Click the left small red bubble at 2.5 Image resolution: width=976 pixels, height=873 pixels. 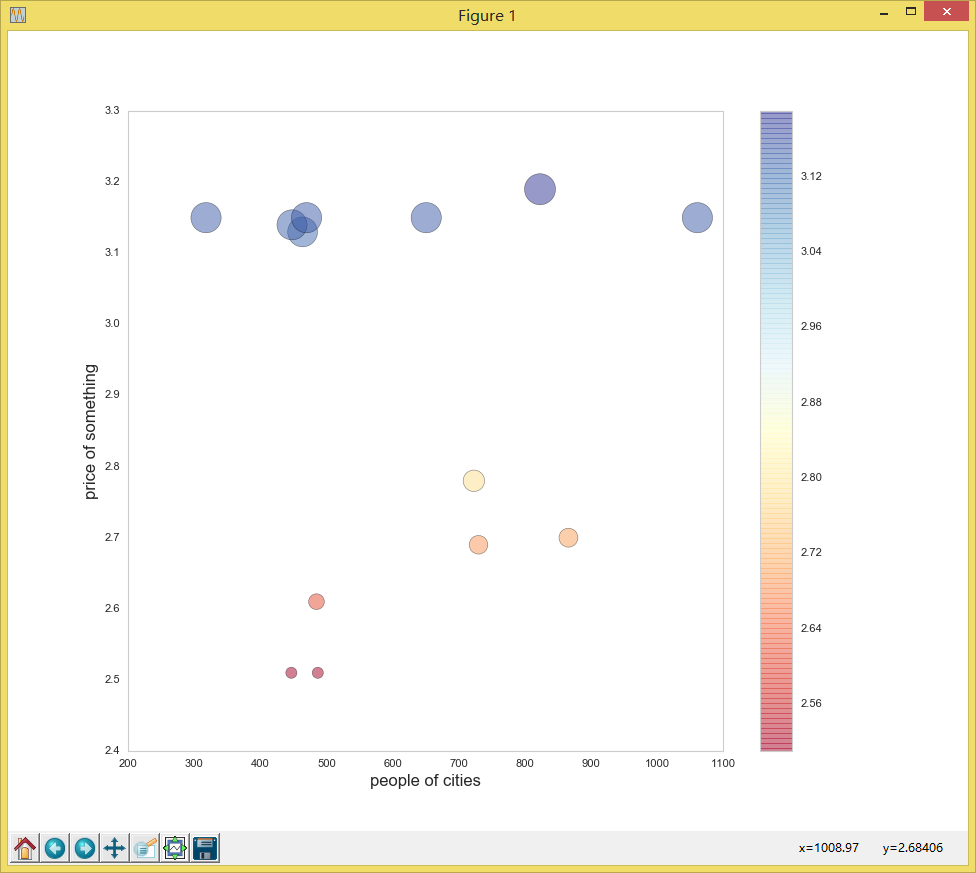(x=291, y=673)
